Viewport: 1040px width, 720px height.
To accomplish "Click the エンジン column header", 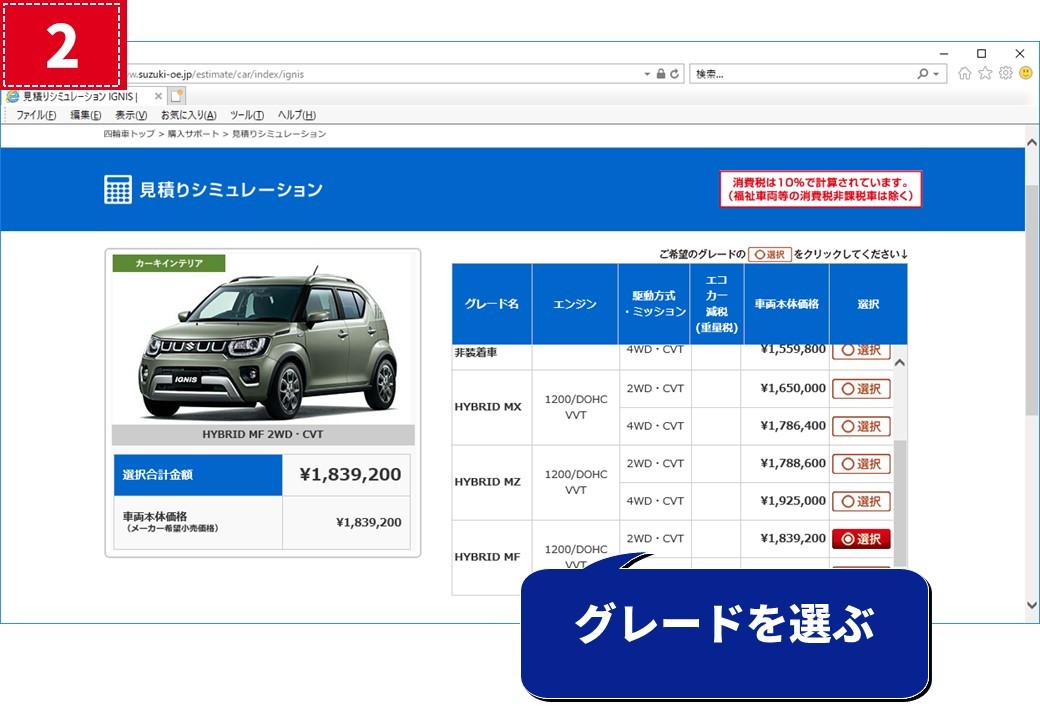I will pos(575,304).
